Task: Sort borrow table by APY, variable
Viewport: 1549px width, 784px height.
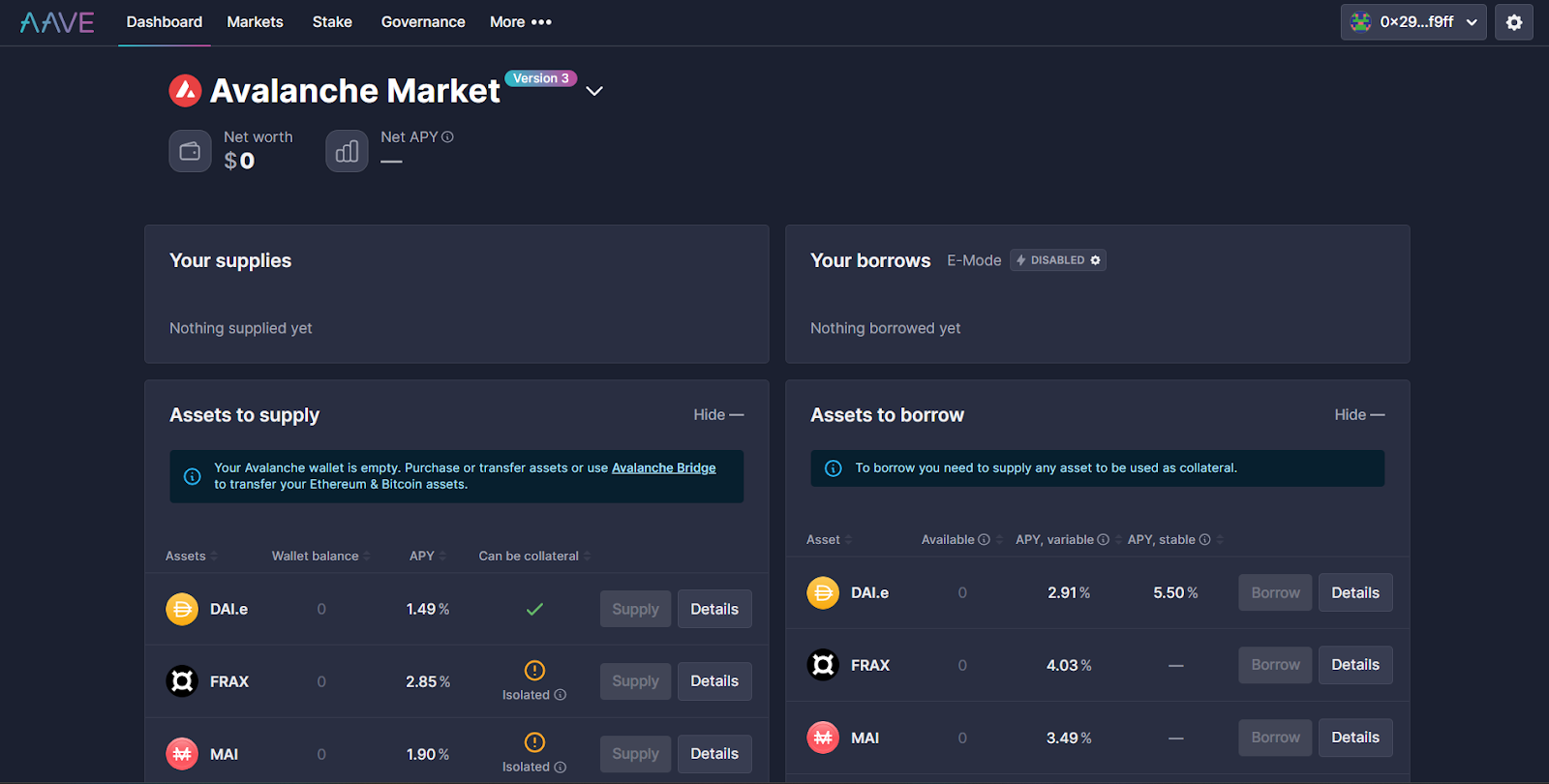Action: [x=1069, y=540]
